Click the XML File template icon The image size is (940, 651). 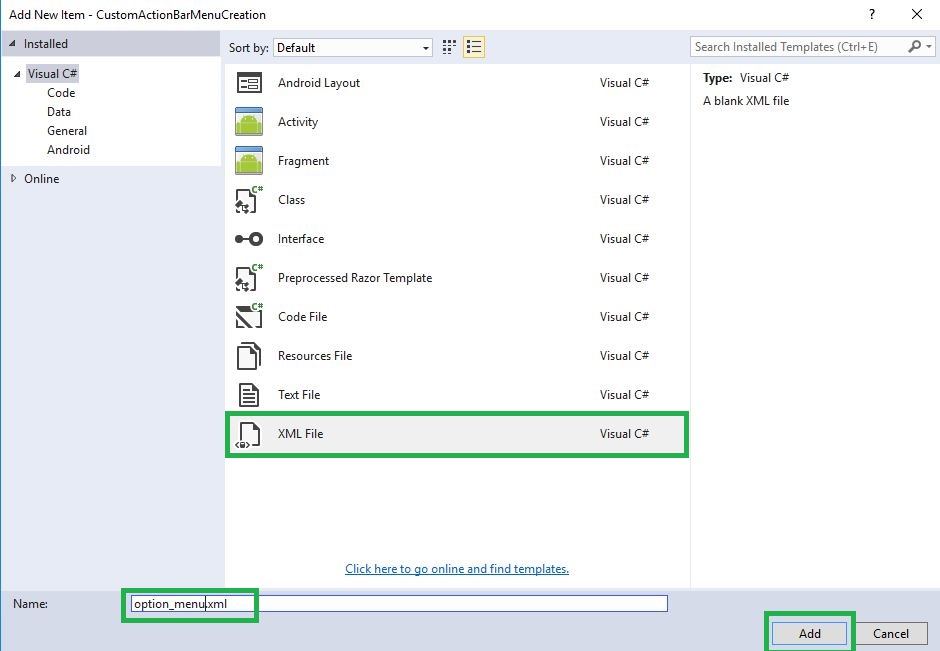[249, 435]
